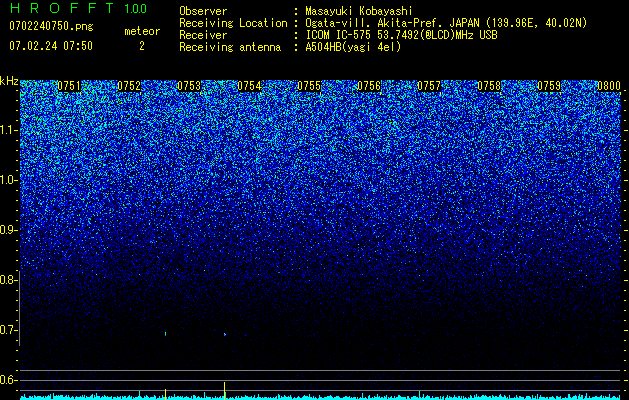
Task: Click the meteor count value 2
Action: click(x=142, y=46)
